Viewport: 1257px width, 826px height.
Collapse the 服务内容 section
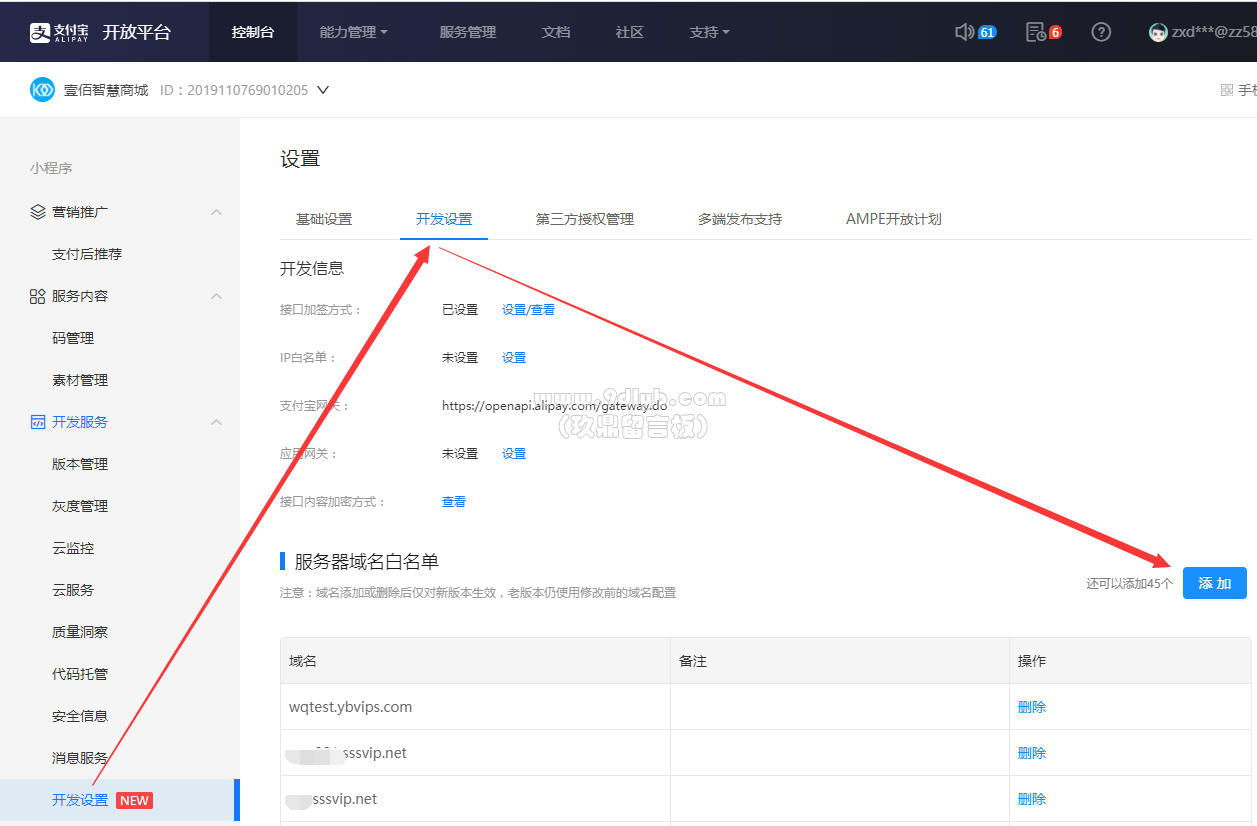[x=216, y=296]
